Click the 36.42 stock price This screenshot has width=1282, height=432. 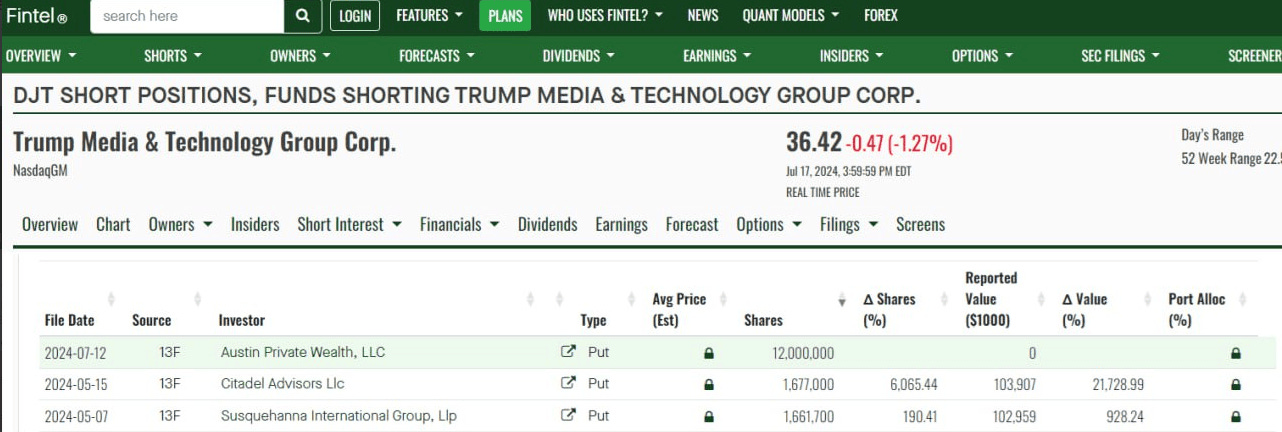click(x=813, y=142)
